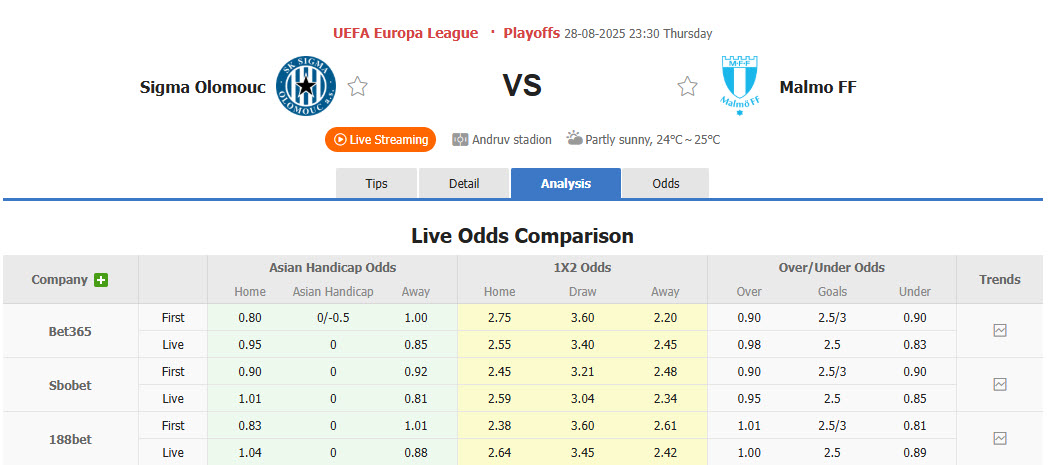Click the Malmo FF team name
The image size is (1048, 465).
(x=817, y=87)
